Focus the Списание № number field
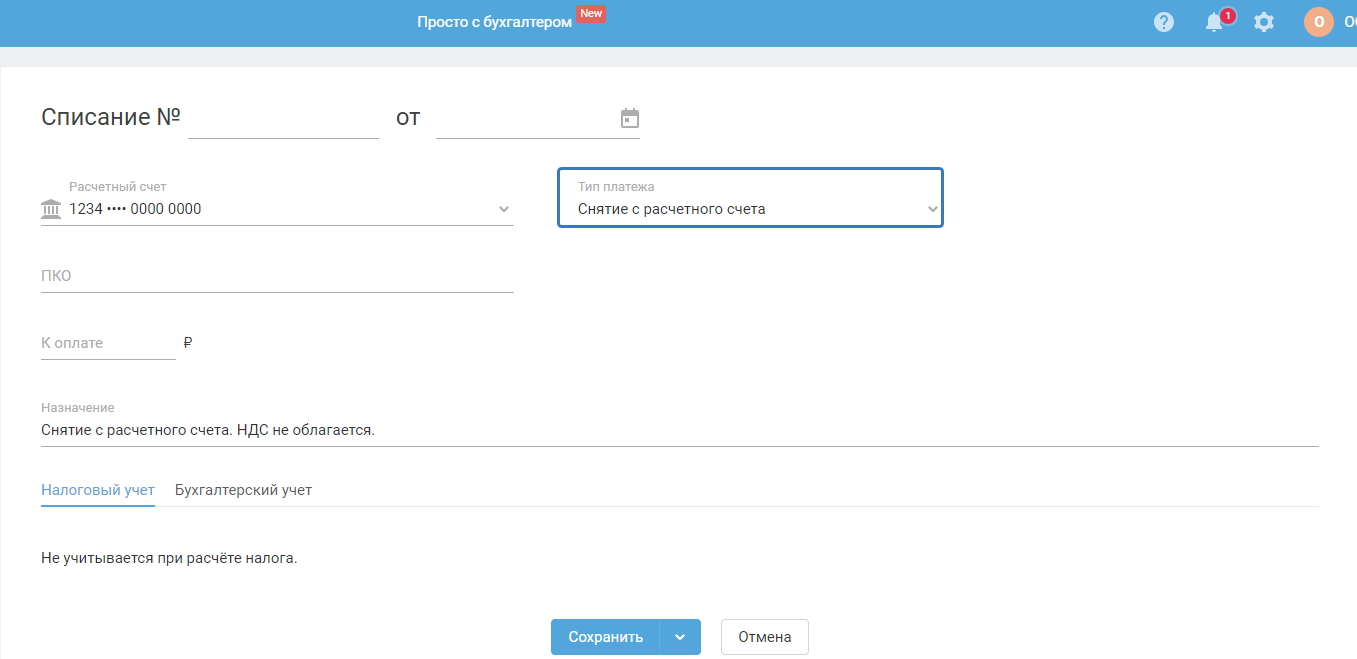 click(x=283, y=119)
